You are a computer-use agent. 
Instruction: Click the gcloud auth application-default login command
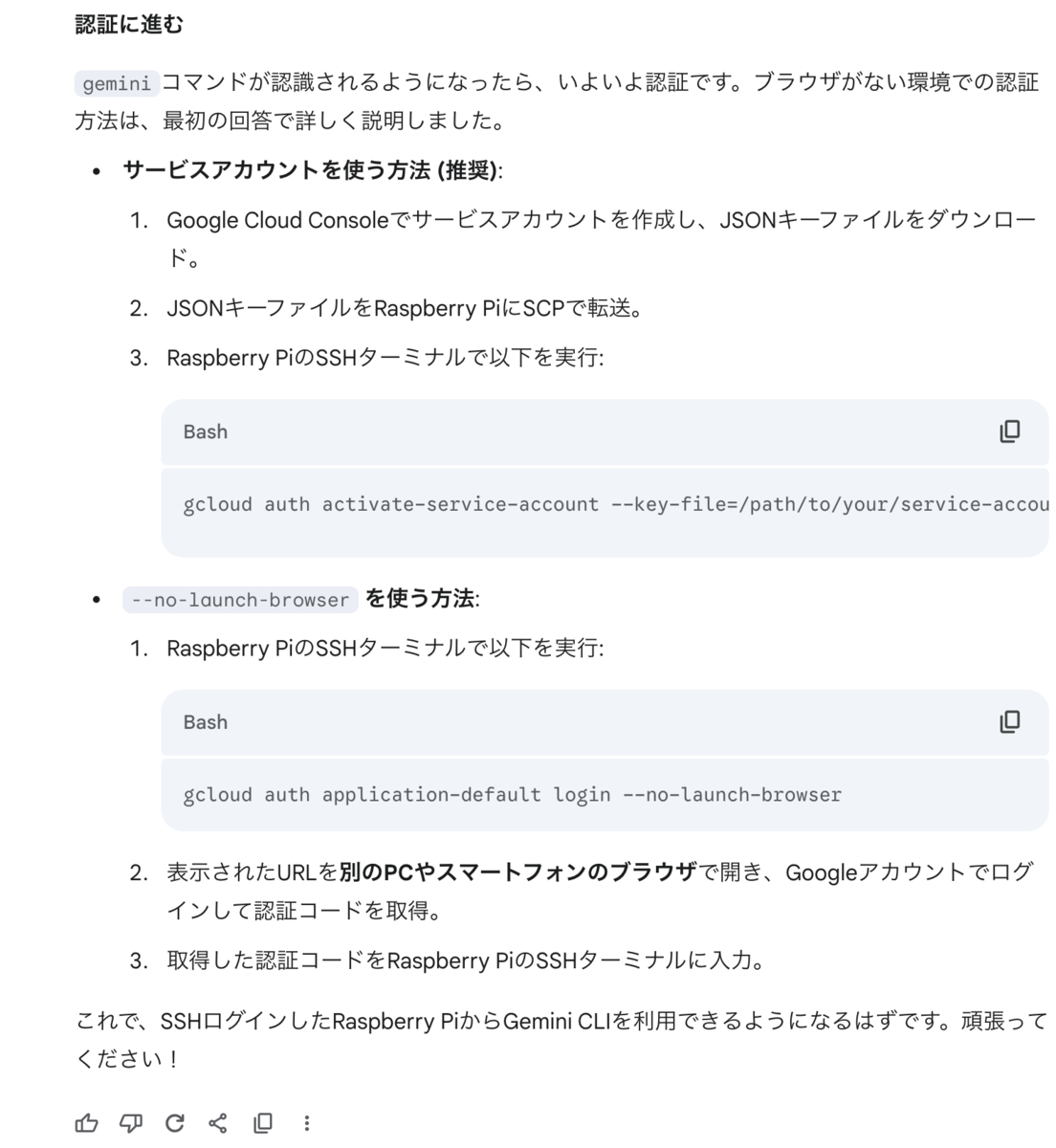click(x=513, y=794)
